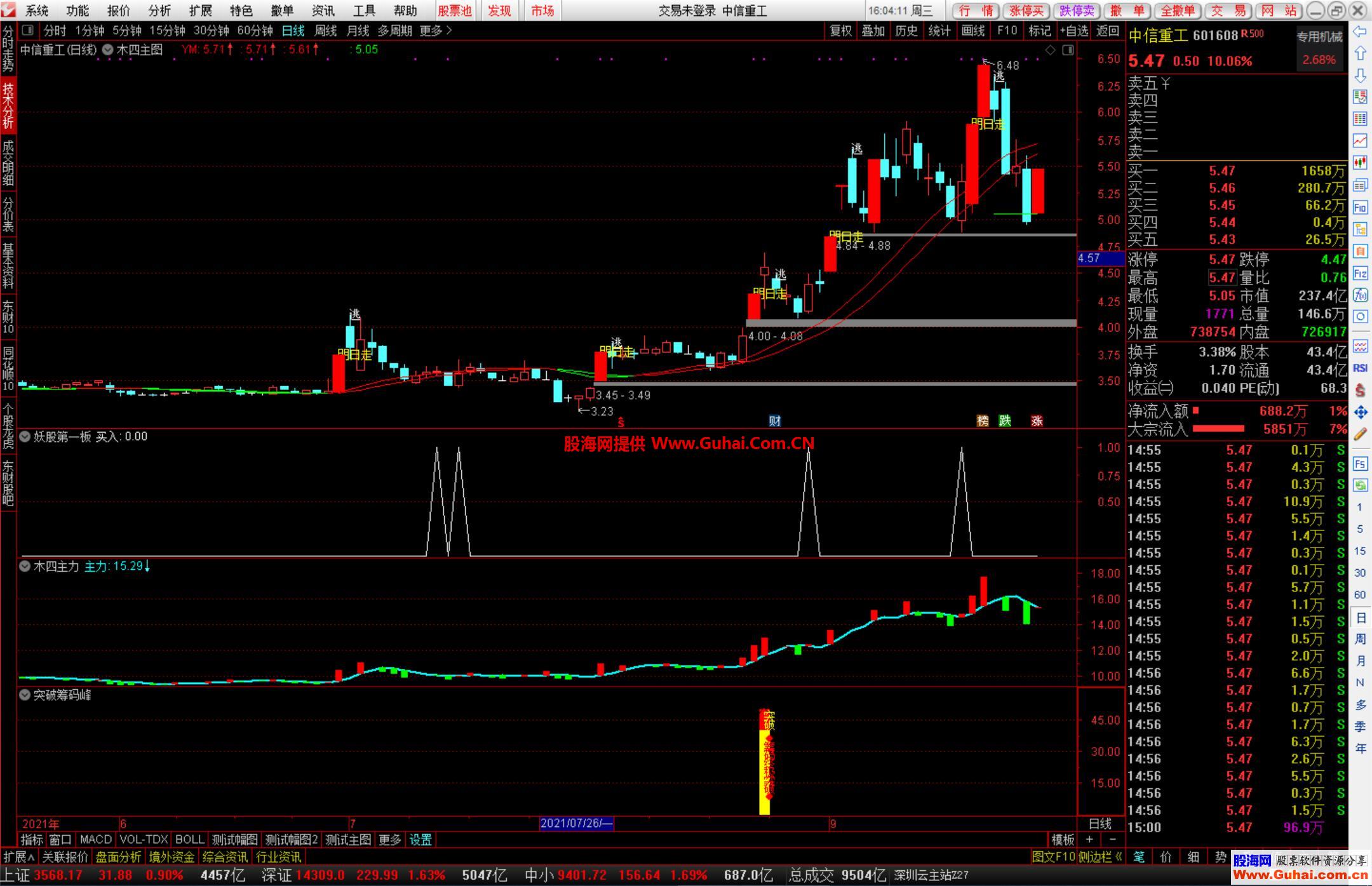Image resolution: width=1372 pixels, height=886 pixels.
Task: Expand the 扩展 bottom panel
Action: 18,857
